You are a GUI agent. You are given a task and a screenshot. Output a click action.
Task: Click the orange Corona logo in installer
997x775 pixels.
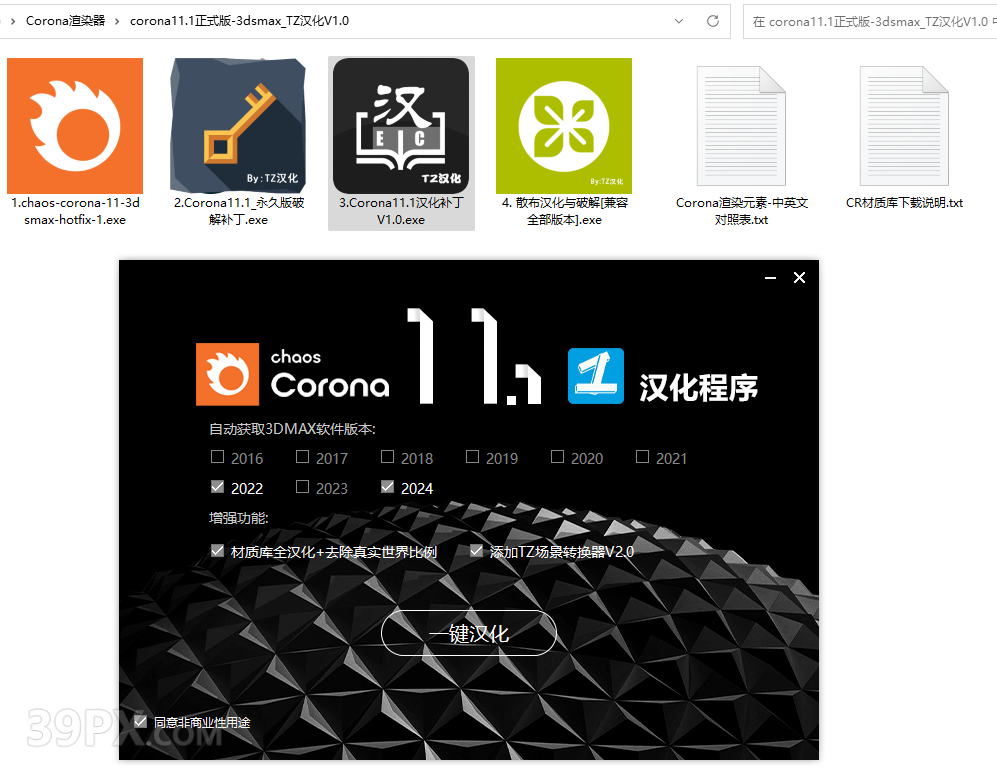point(228,374)
